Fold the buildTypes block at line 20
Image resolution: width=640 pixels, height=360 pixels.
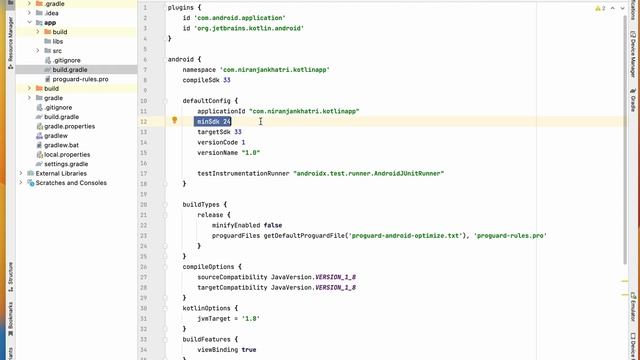(x=165, y=204)
